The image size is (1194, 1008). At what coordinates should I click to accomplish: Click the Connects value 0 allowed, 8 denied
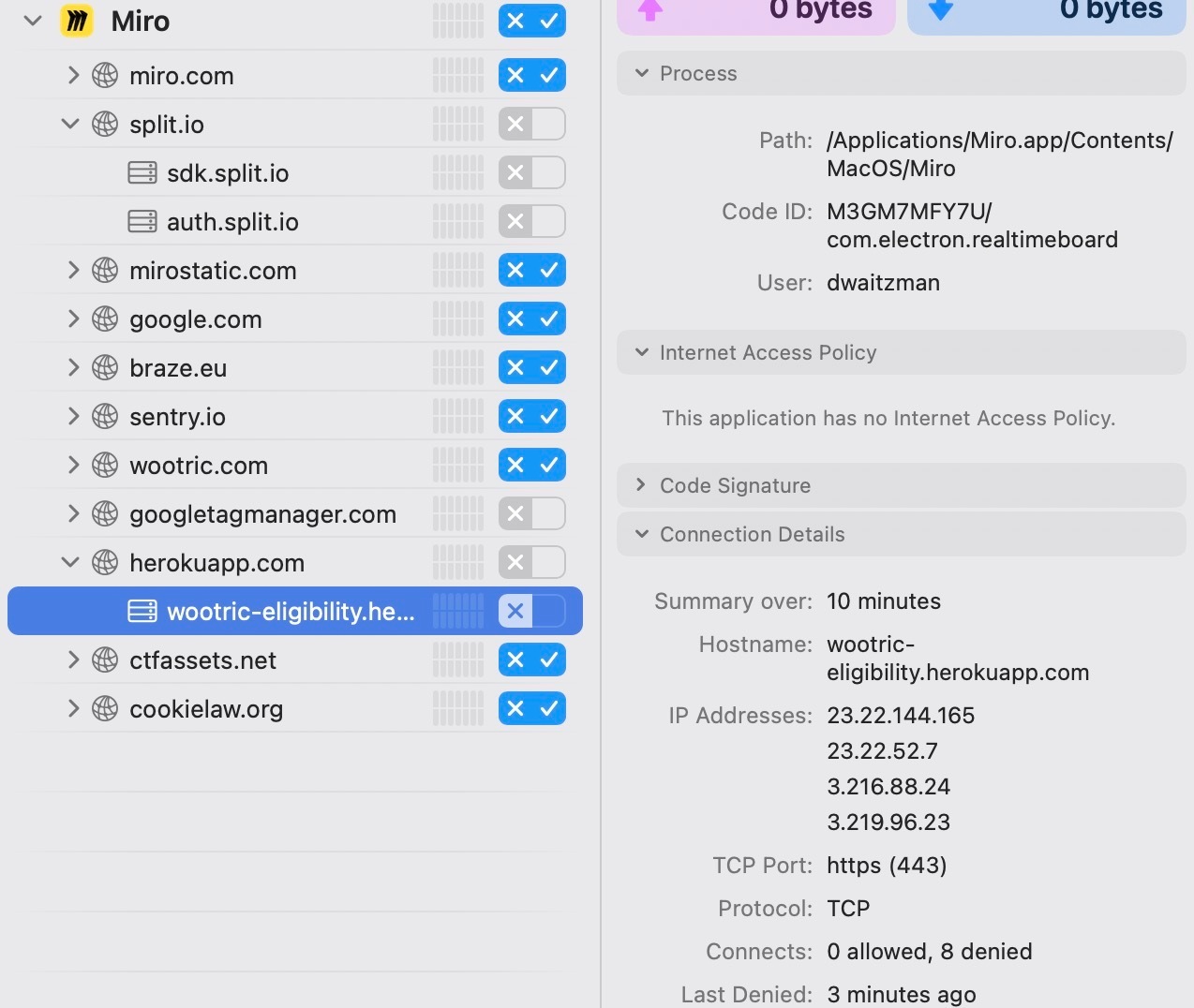tap(930, 952)
